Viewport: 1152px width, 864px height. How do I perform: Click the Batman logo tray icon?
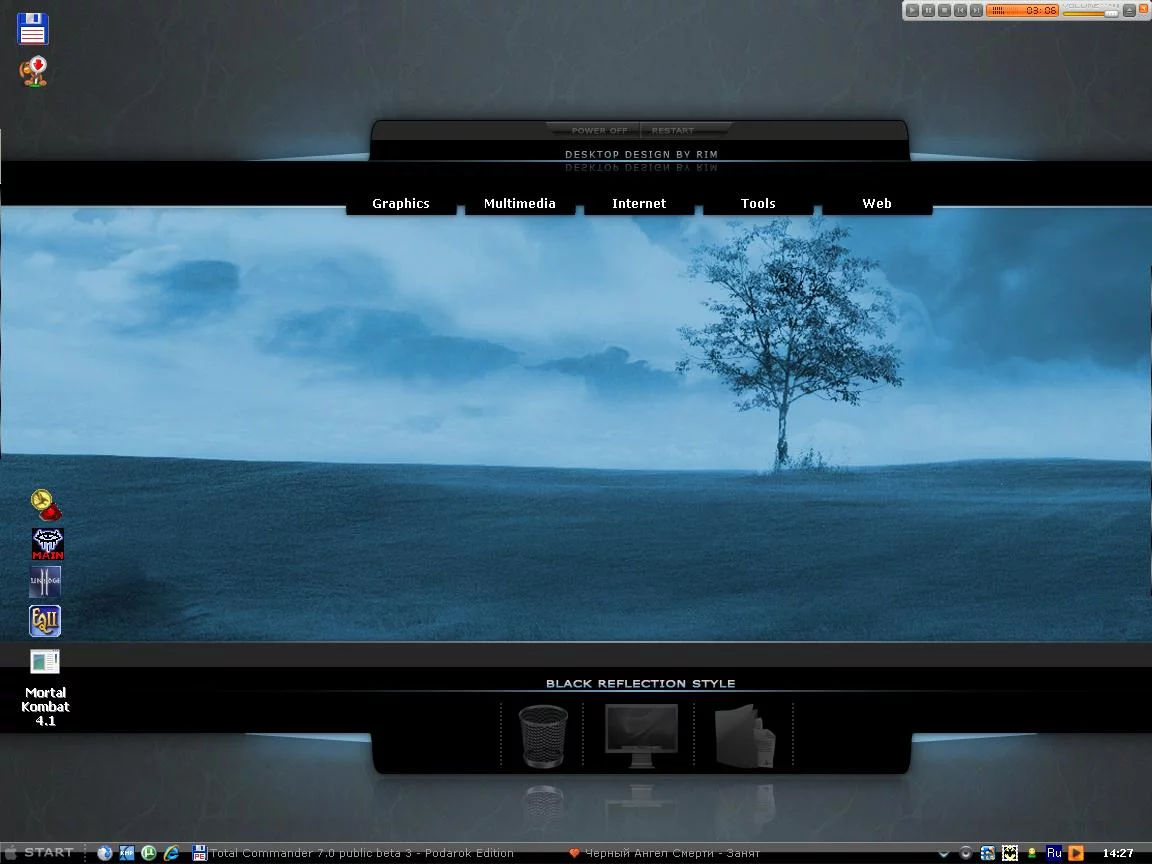(1010, 853)
